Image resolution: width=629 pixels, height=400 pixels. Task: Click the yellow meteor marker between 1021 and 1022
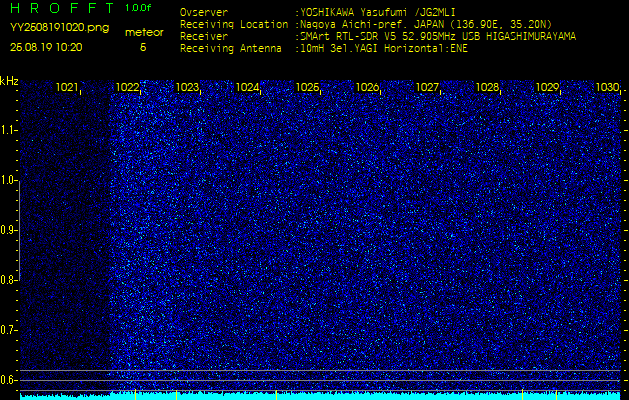pos(136,394)
